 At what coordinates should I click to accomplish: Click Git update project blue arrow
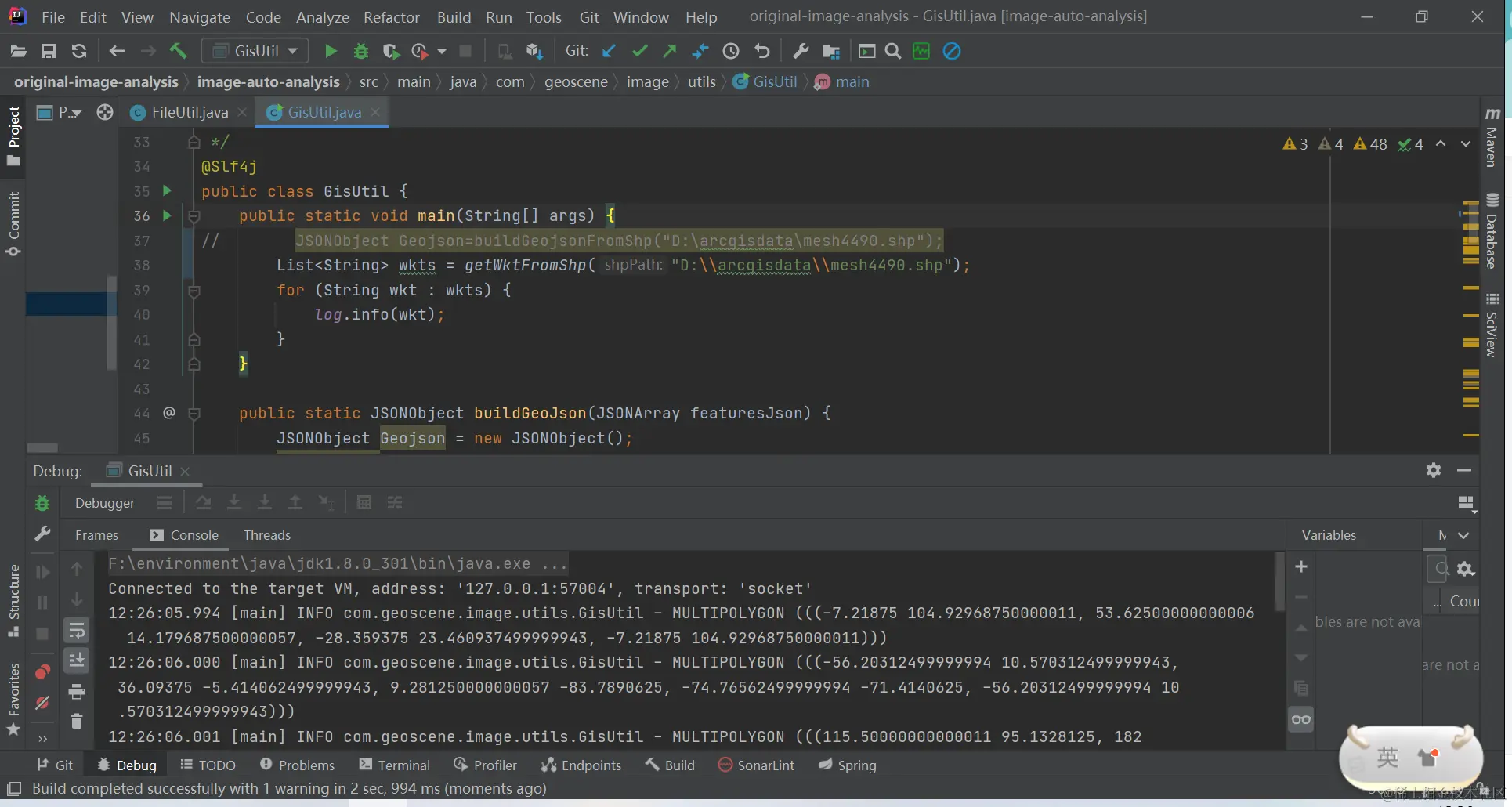[x=609, y=52]
